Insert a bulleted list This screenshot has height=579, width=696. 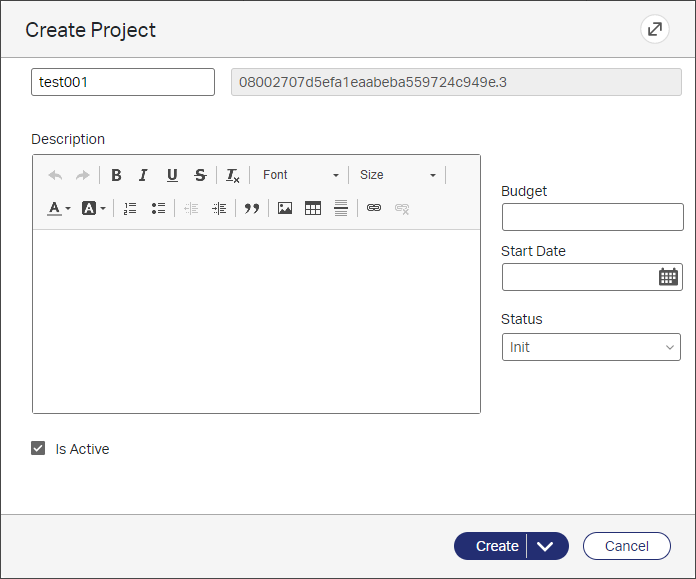pos(158,208)
